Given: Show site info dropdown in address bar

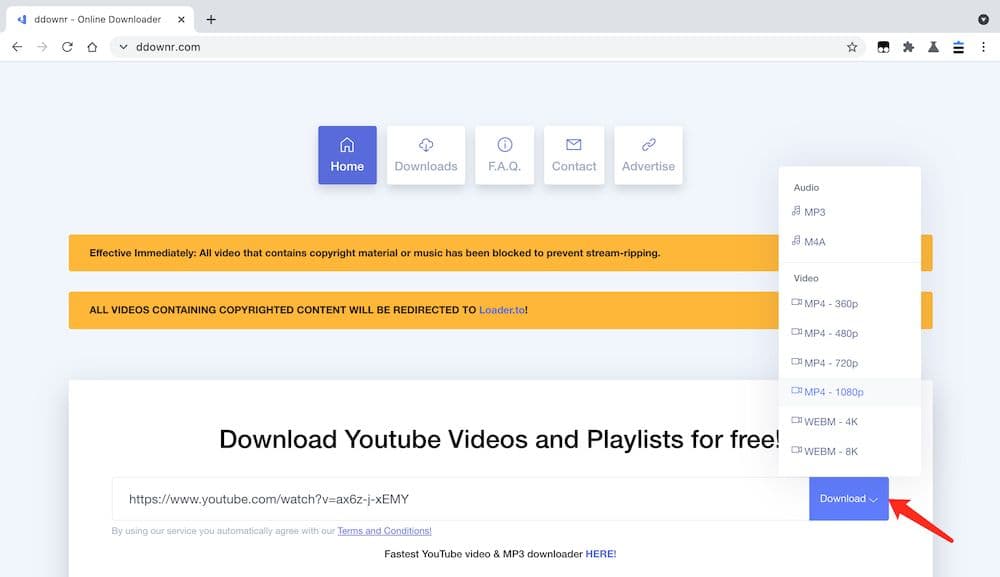Looking at the screenshot, I should pyautogui.click(x=123, y=47).
